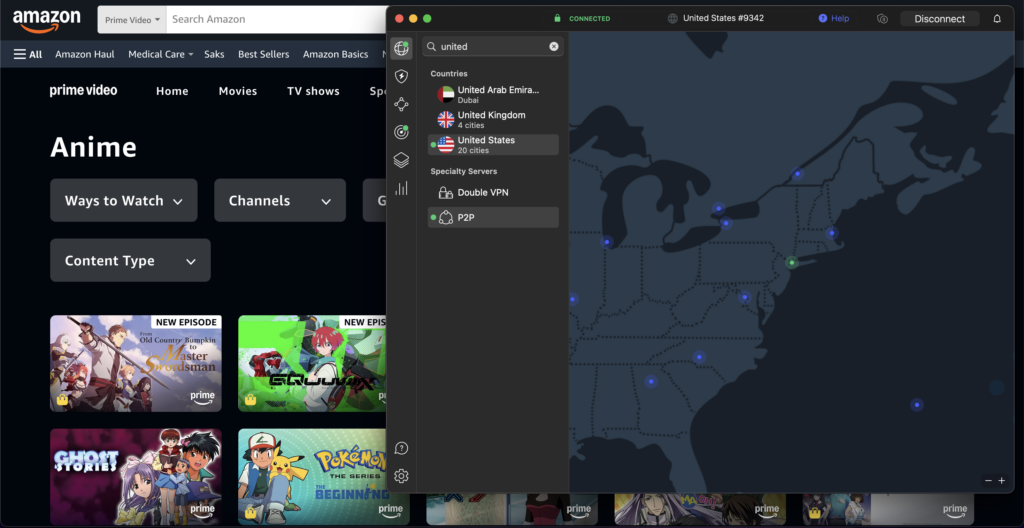Image resolution: width=1024 pixels, height=528 pixels.
Task: Open the countries globe tab in NordVPN sidebar
Action: coord(401,48)
